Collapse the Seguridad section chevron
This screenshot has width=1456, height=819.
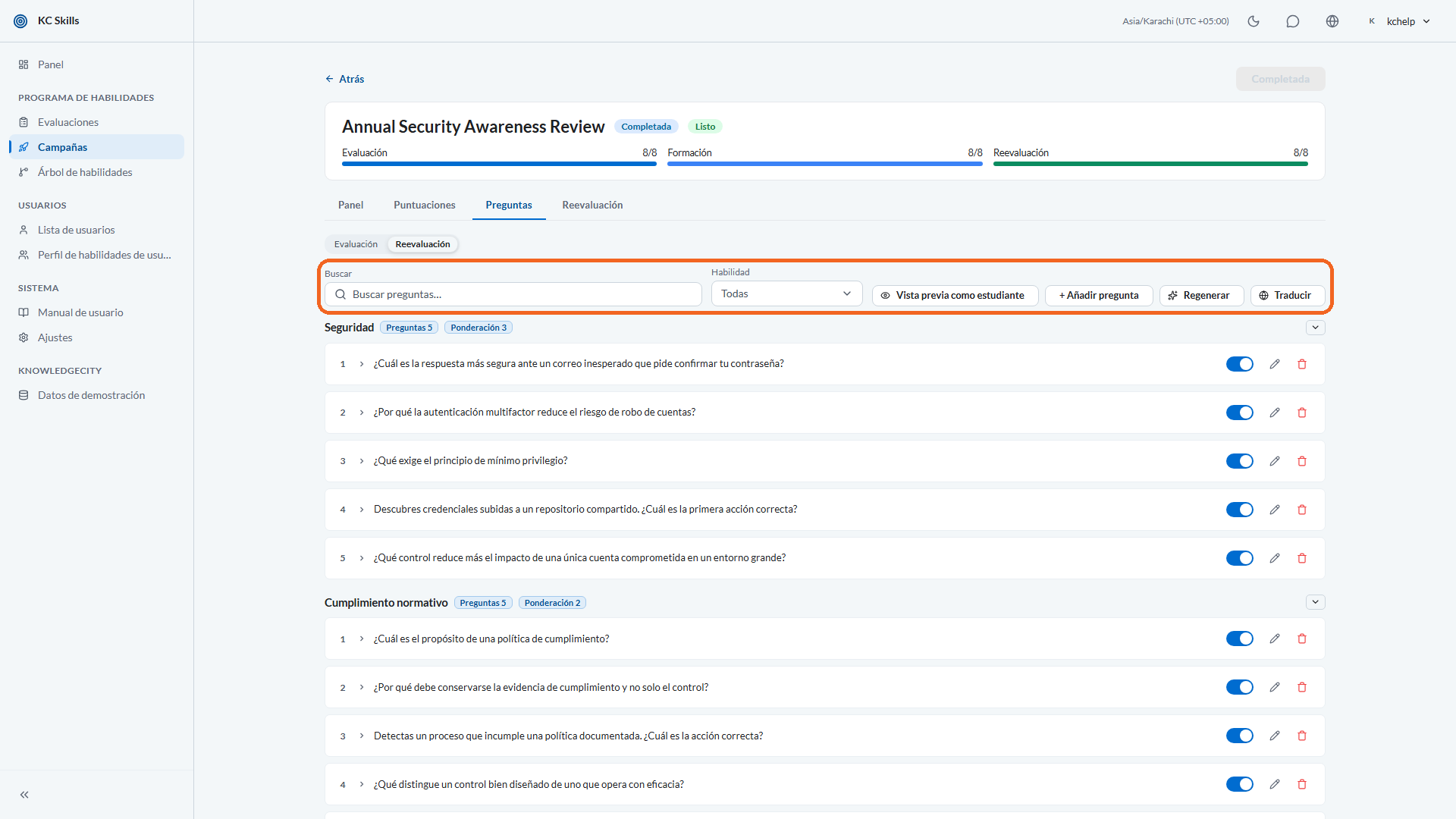[1316, 328]
